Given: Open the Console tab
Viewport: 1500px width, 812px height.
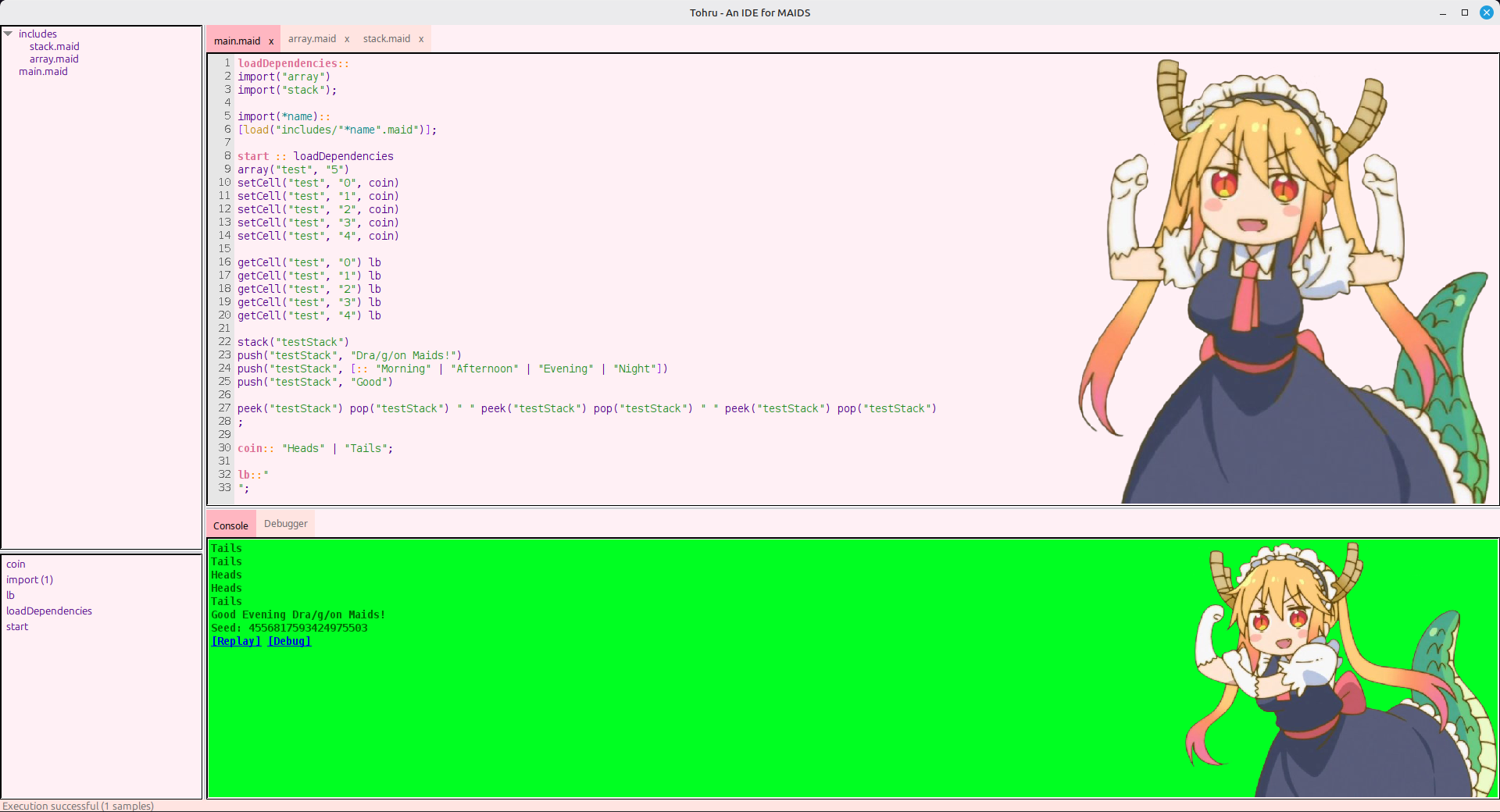Looking at the screenshot, I should point(230,525).
